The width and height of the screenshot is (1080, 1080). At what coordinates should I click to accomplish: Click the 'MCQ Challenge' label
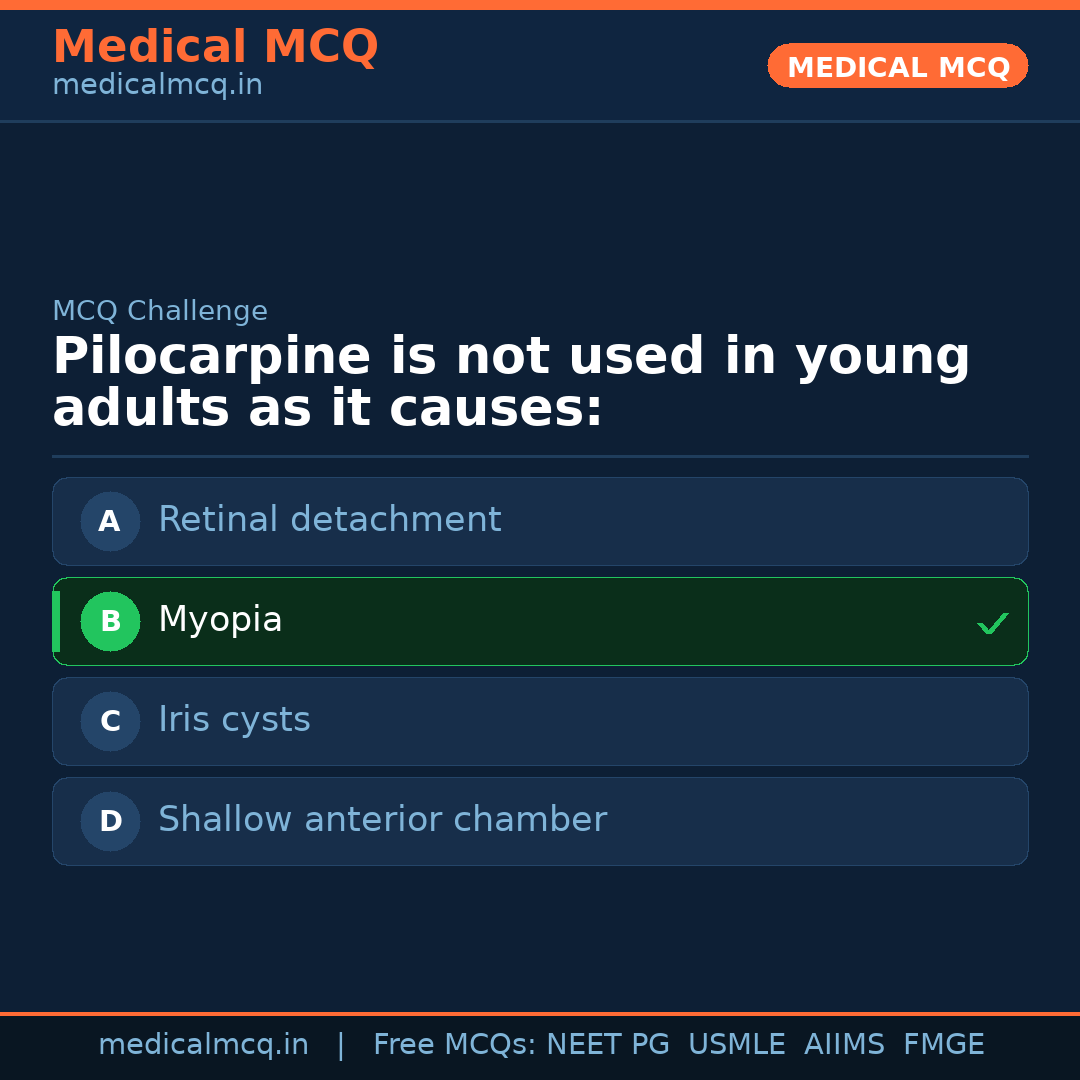coord(160,312)
